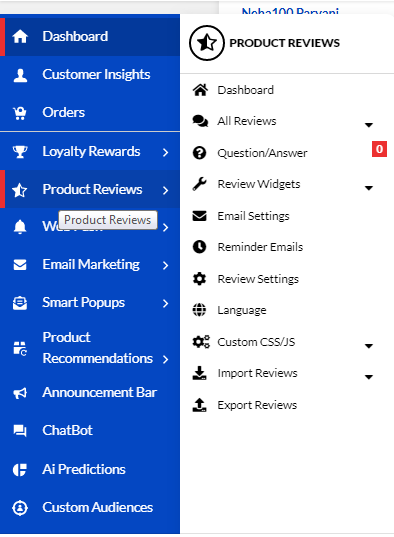Click the Product Recommendations icon
Screen dimensions: 394x537
click(20, 348)
